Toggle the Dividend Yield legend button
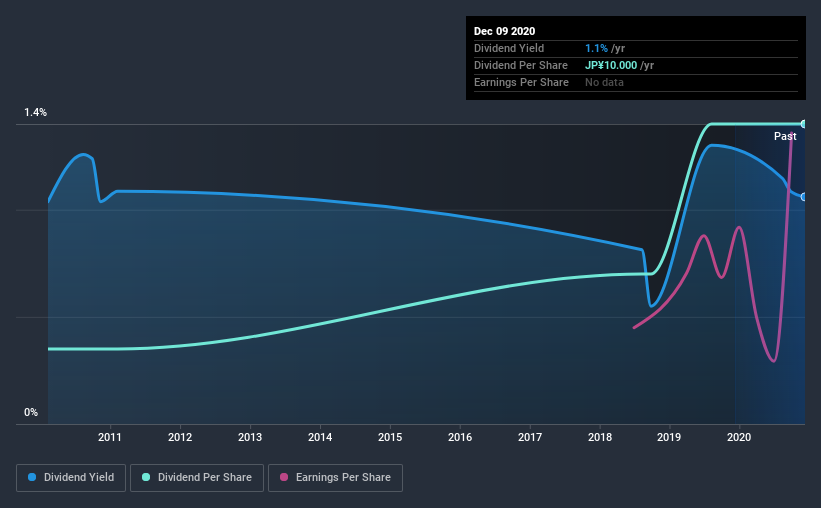 pos(71,478)
